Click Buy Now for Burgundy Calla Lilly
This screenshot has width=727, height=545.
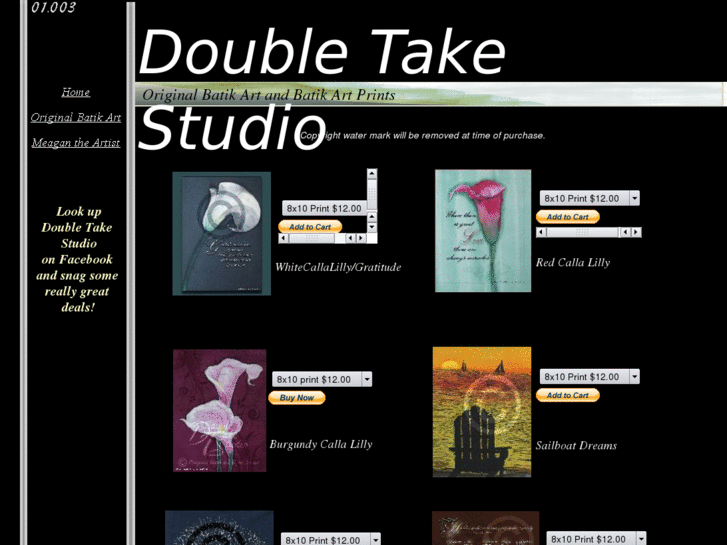[x=297, y=398]
